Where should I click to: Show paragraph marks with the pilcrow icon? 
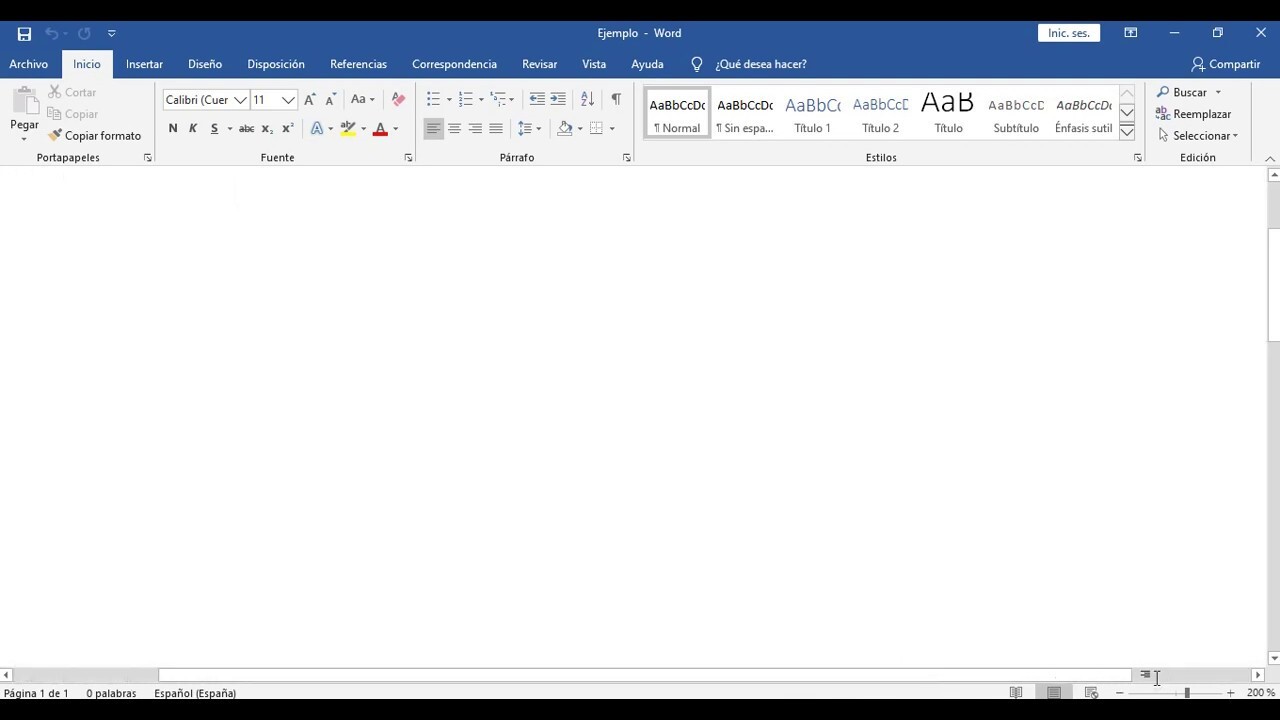616,99
